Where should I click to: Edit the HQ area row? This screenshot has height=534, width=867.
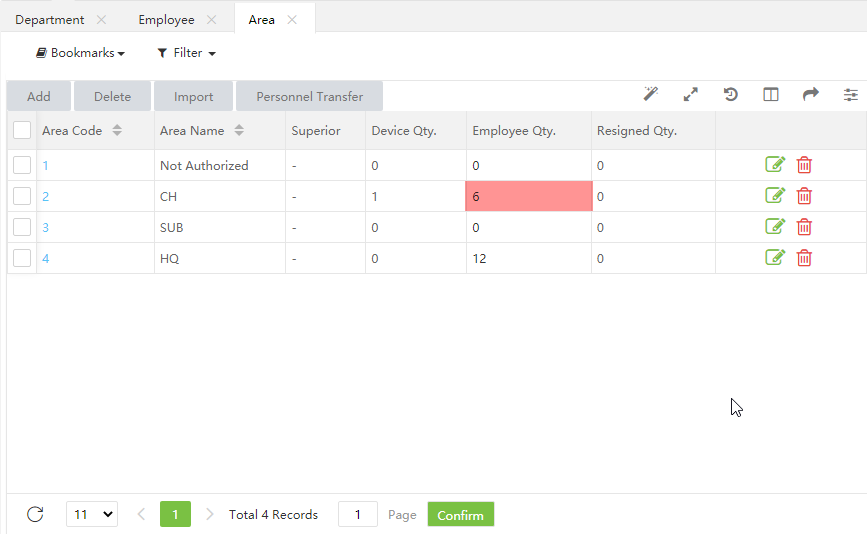(775, 258)
